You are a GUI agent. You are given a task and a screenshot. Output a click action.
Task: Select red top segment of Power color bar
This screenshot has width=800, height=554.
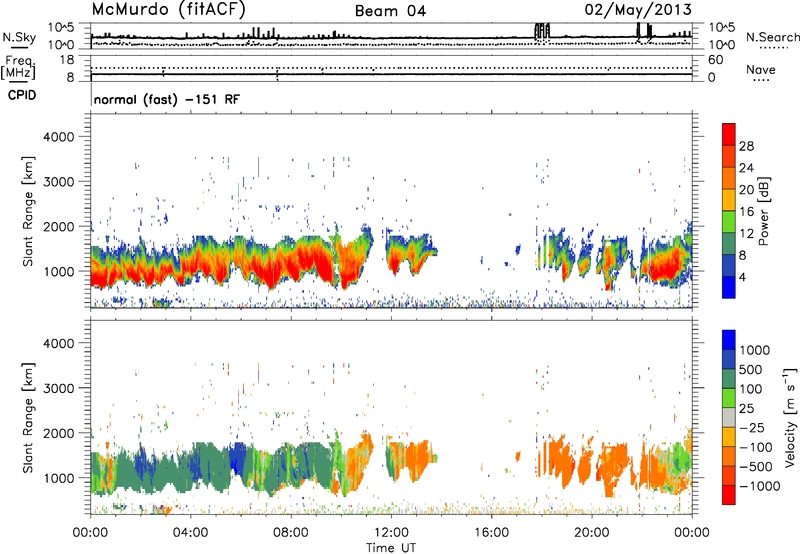click(729, 135)
